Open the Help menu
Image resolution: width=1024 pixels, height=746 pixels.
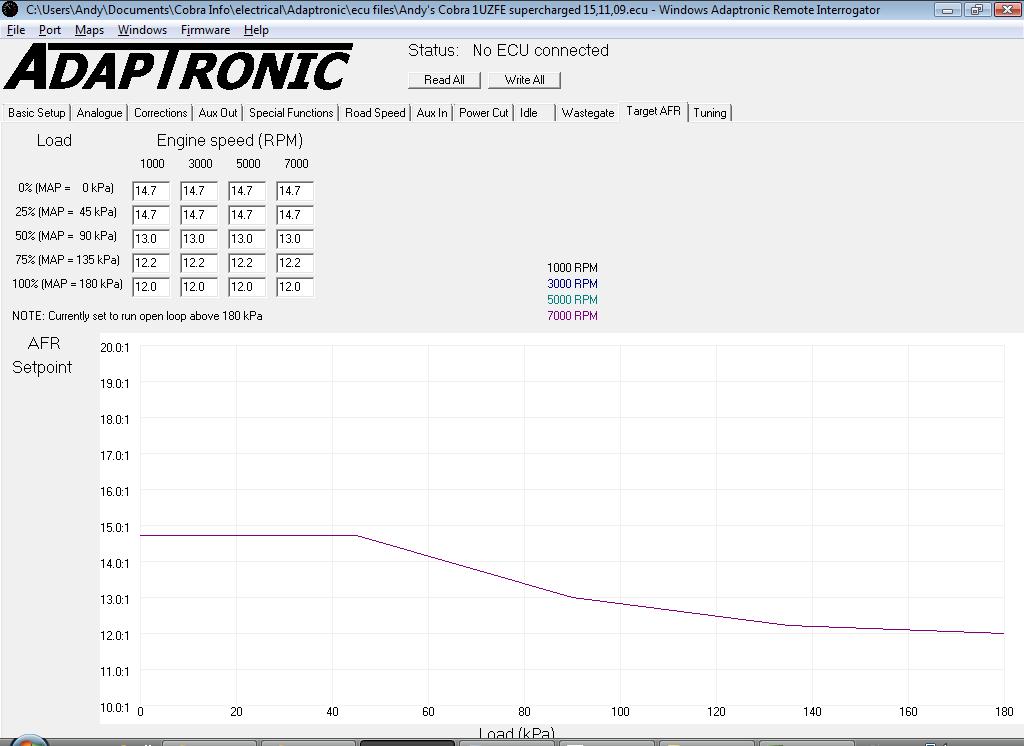(256, 30)
